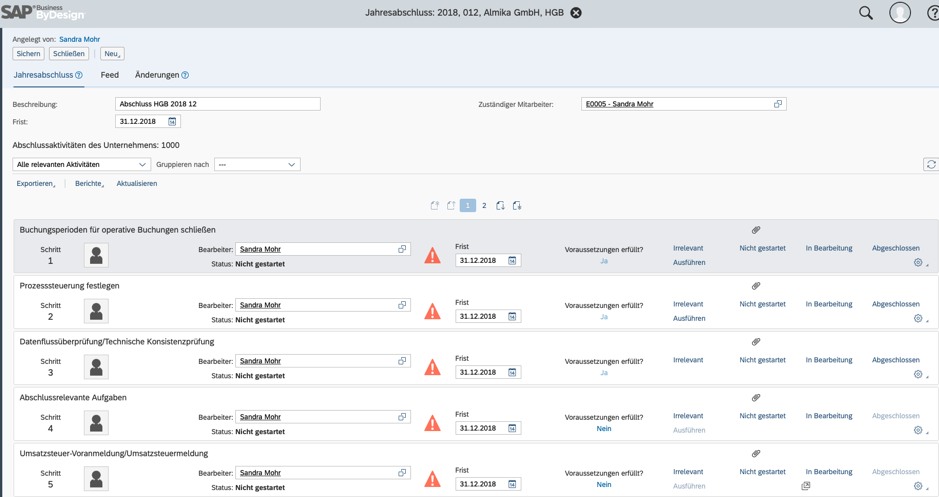Click Nein under Voraussetzungen erfüllt in step 4

click(x=604, y=429)
